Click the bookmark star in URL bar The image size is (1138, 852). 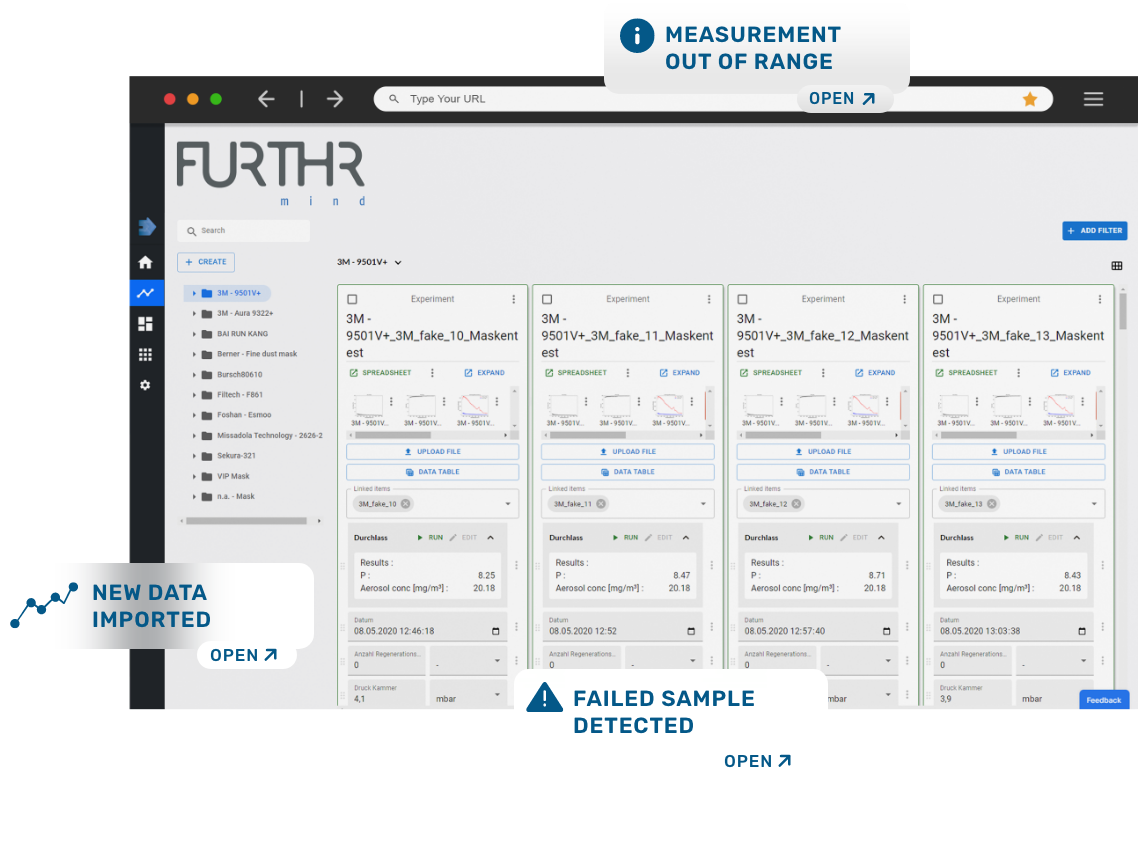tap(1030, 99)
